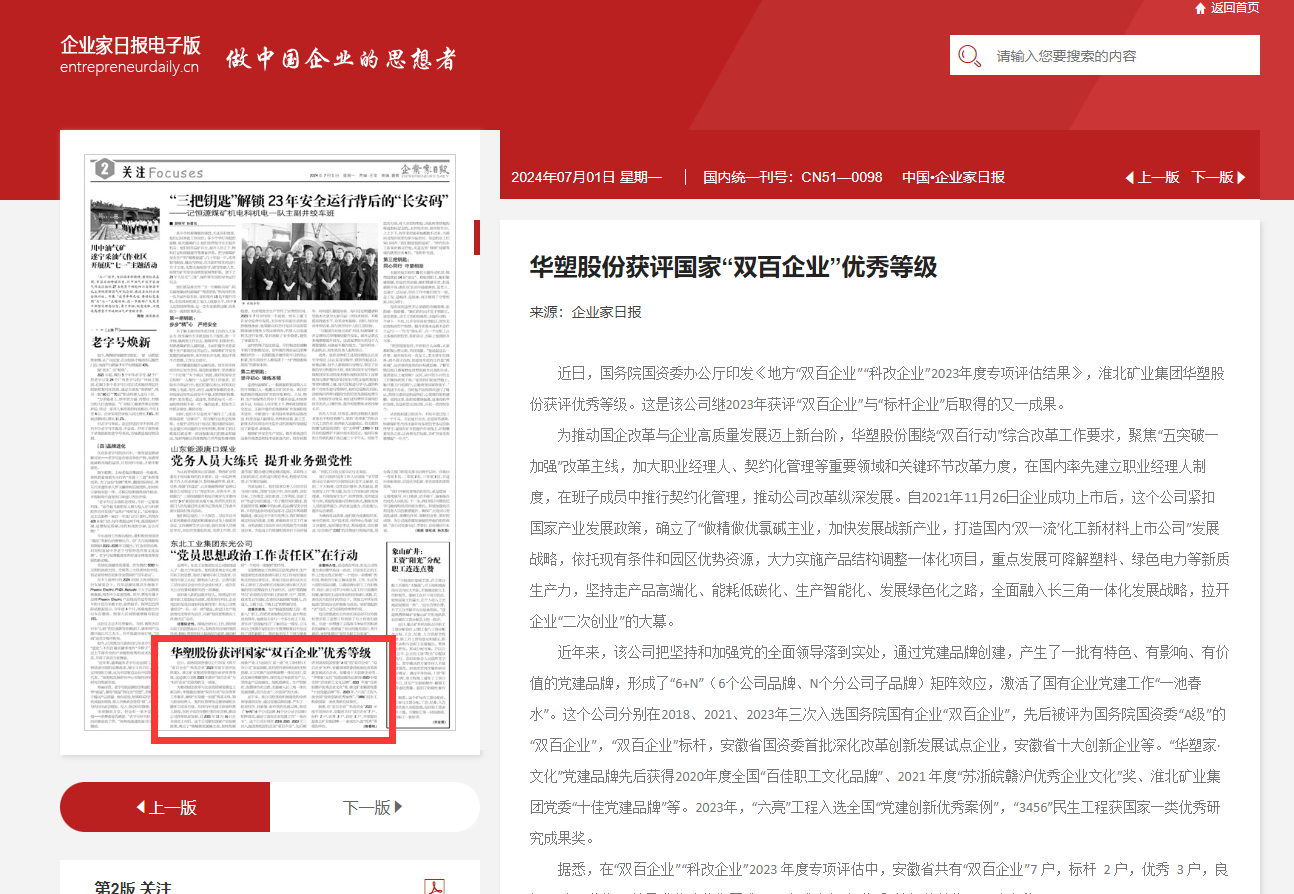Click the magnifying glass search icon
The height and width of the screenshot is (894, 1294).
tap(969, 56)
